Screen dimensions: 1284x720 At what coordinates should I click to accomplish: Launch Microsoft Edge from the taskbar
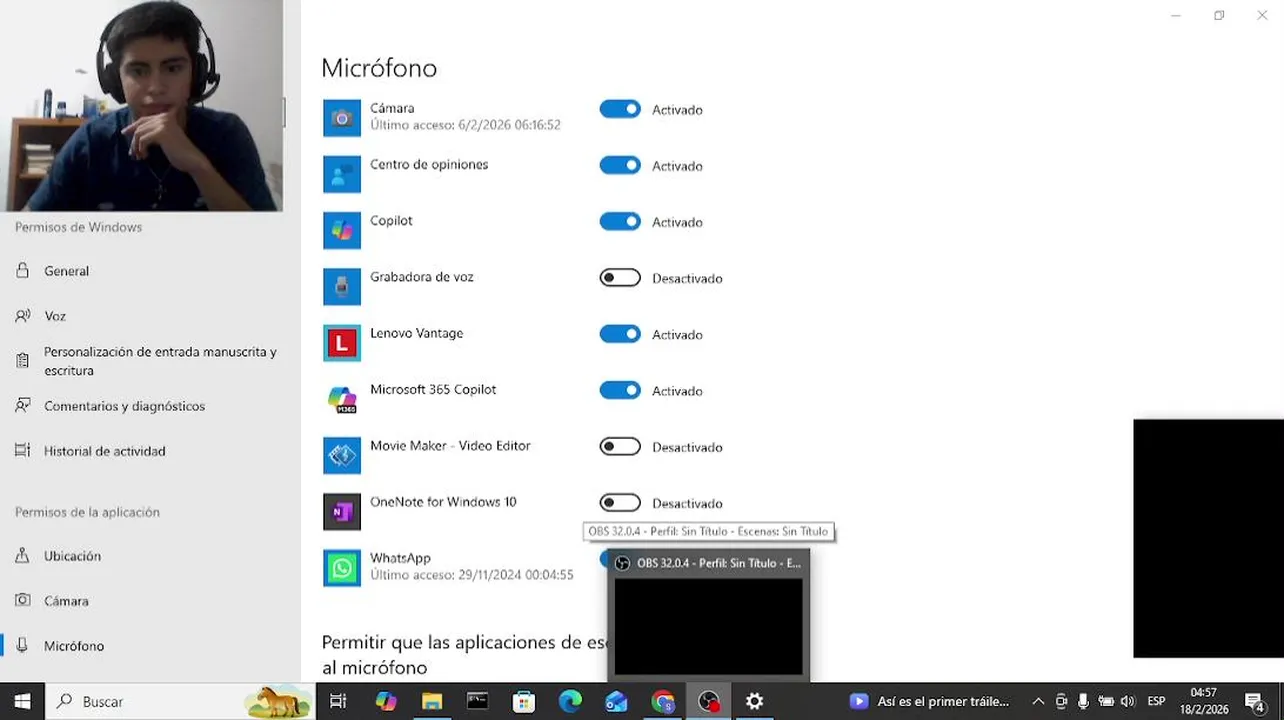(570, 702)
